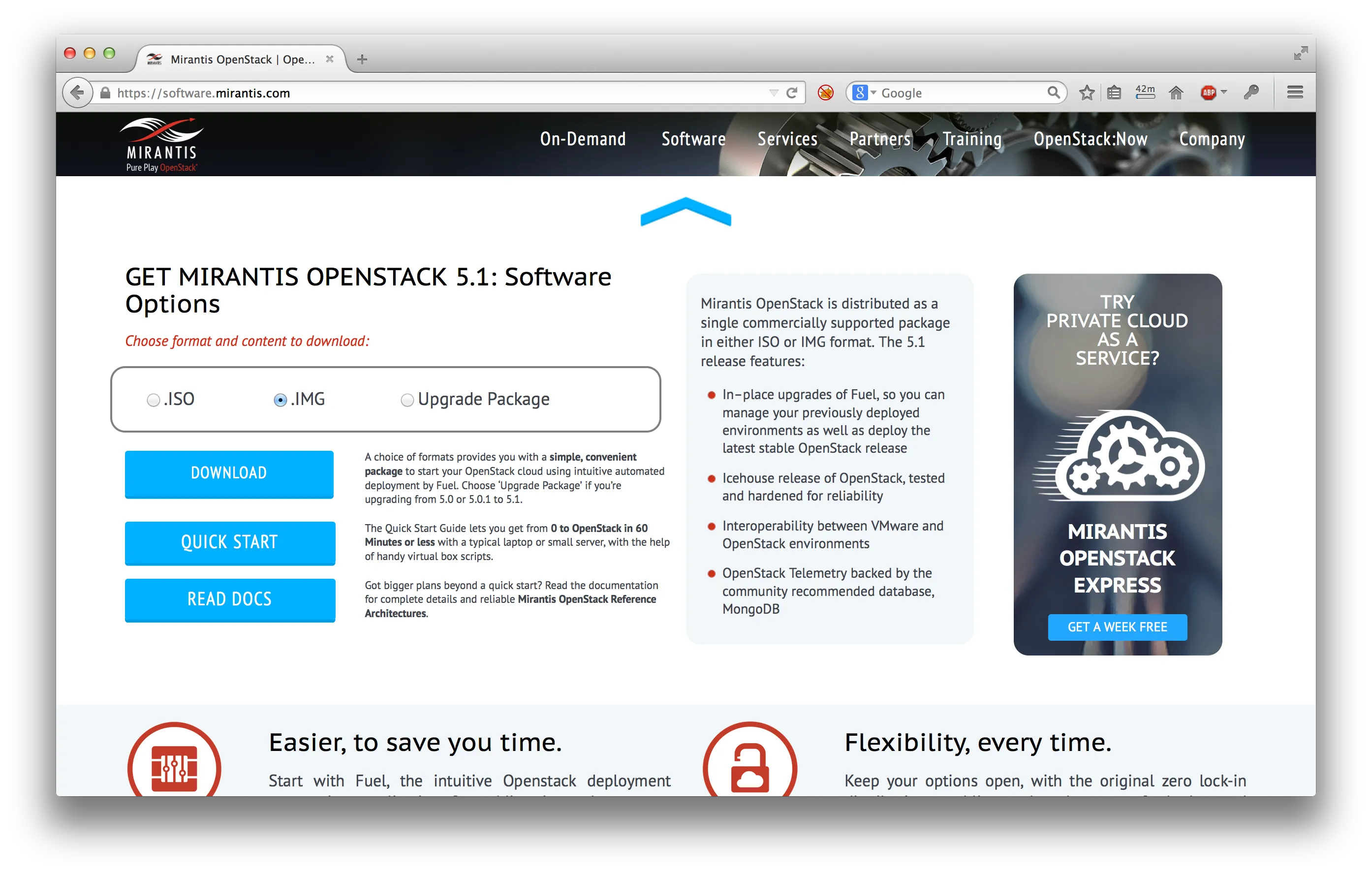Click the macOS green zoom window button
This screenshot has width=1372, height=874.
[x=109, y=53]
